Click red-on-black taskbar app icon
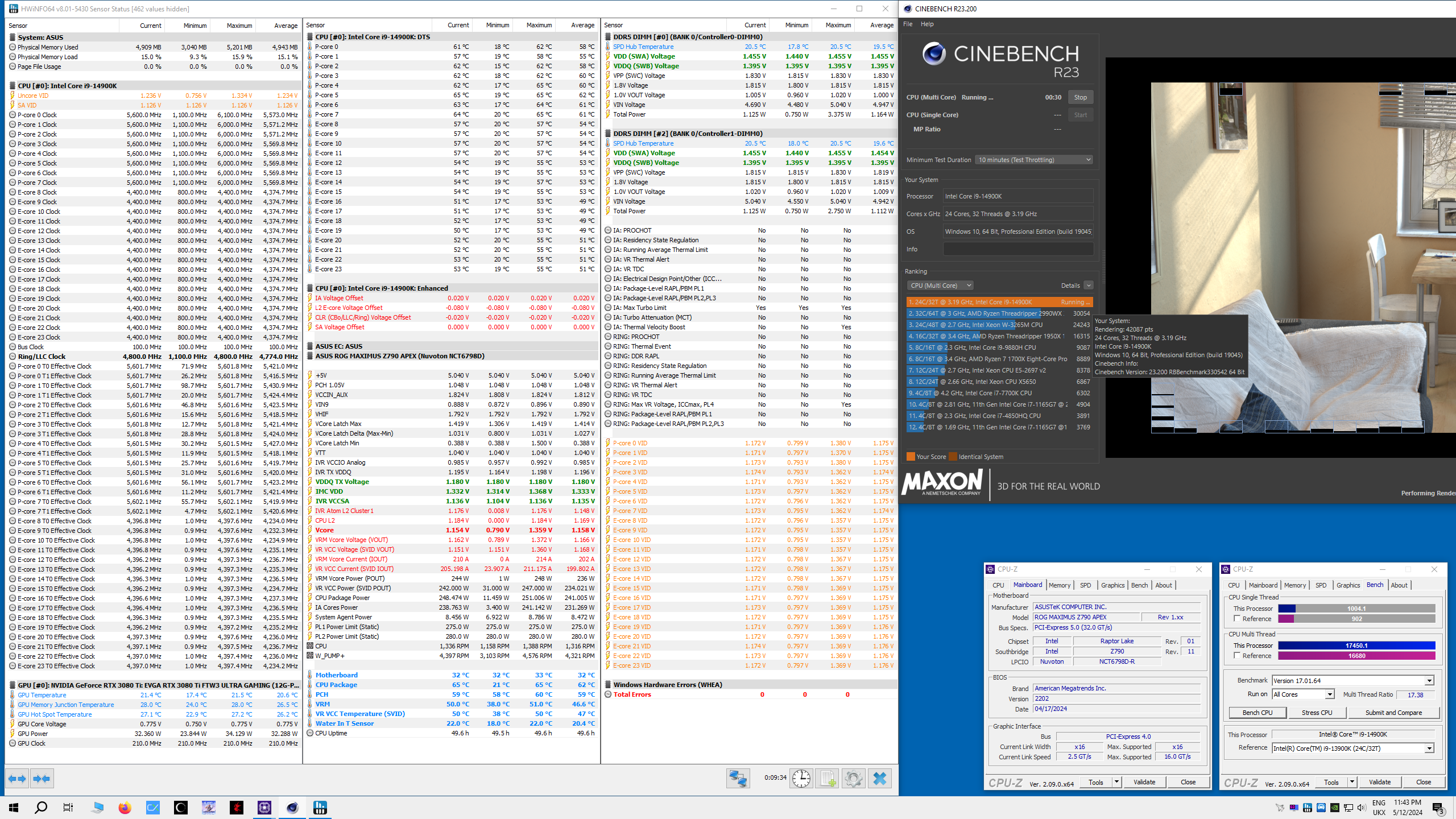Image resolution: width=1456 pixels, height=819 pixels. click(x=237, y=808)
